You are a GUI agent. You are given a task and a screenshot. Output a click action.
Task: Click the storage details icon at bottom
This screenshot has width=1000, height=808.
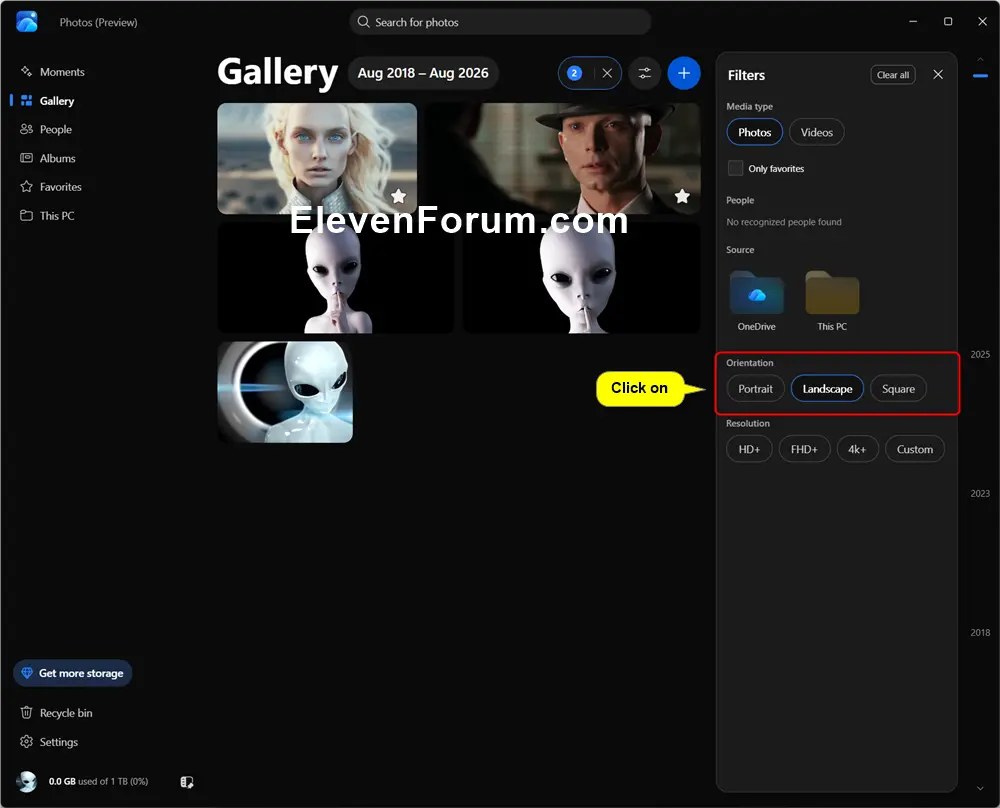187,782
